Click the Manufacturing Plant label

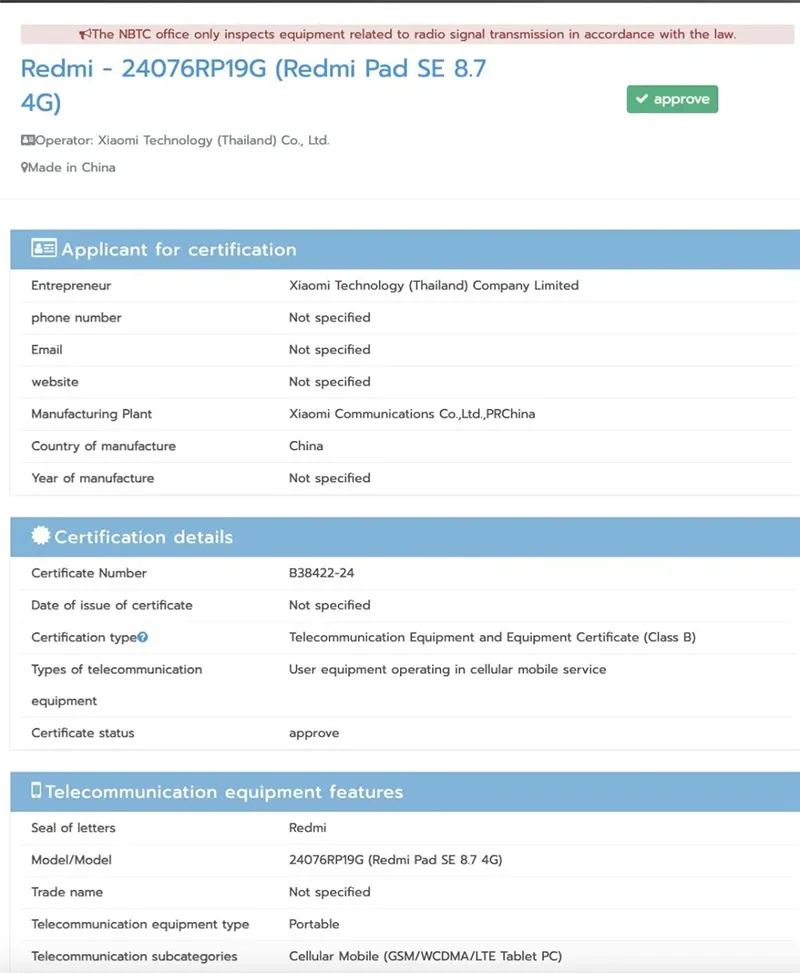92,414
